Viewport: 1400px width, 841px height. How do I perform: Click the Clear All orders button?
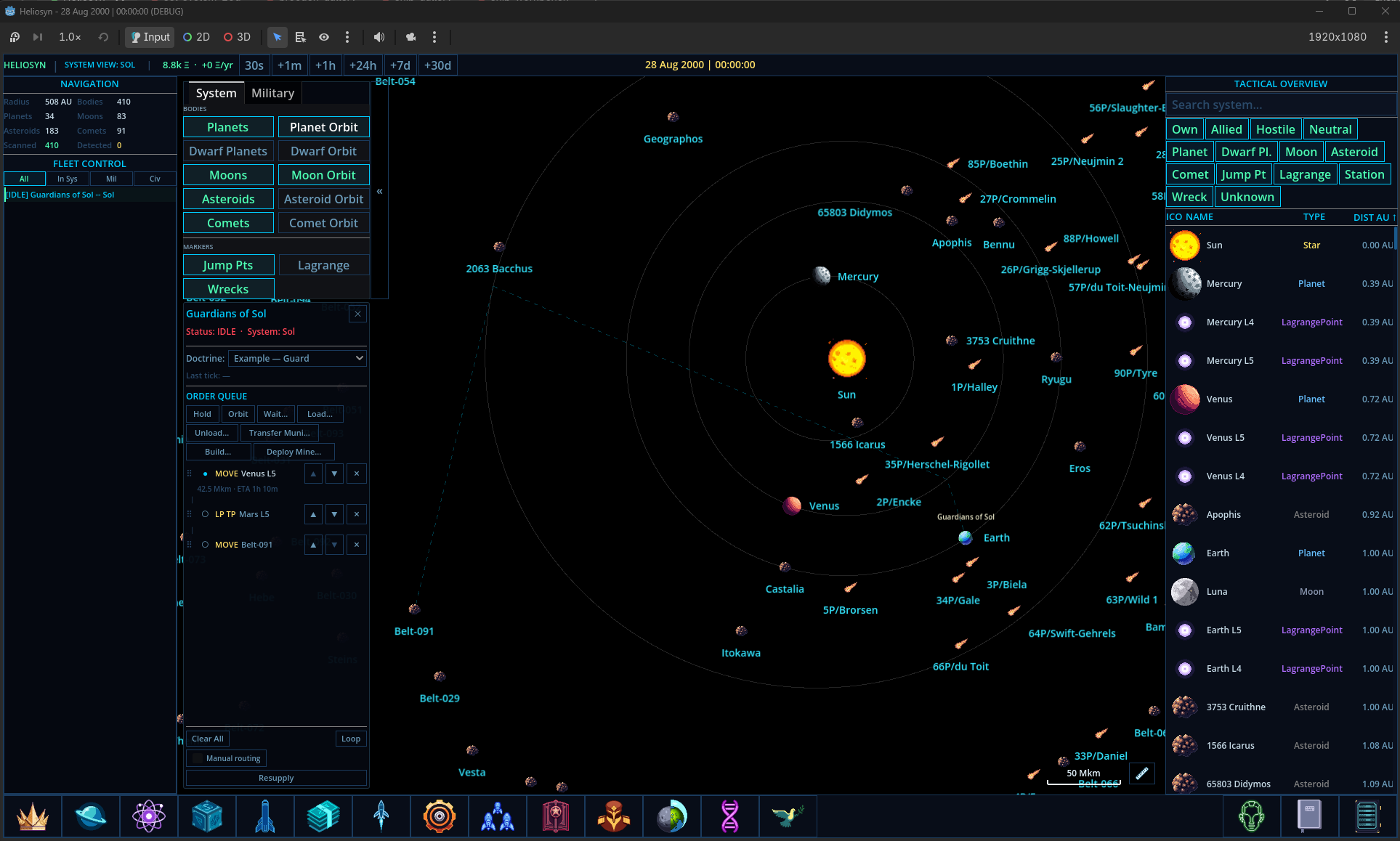[208, 739]
